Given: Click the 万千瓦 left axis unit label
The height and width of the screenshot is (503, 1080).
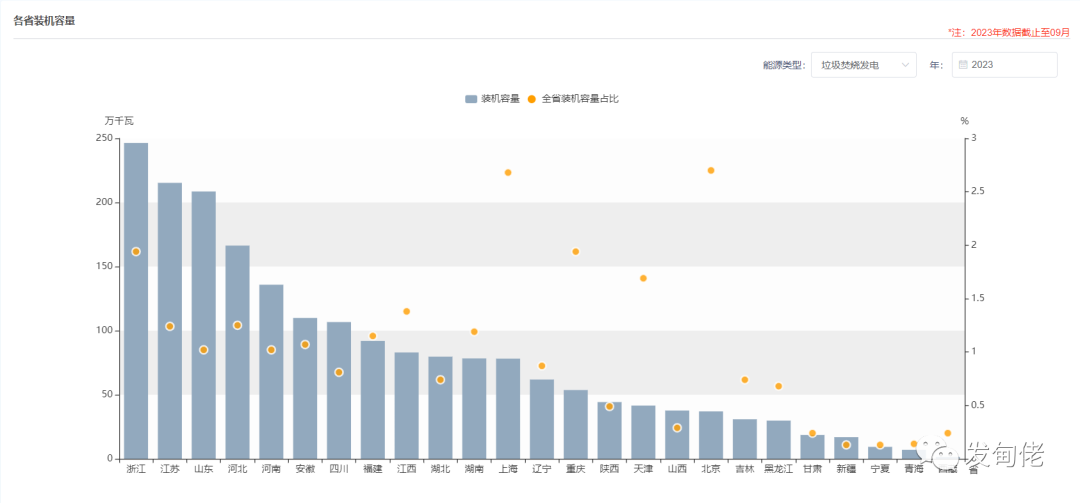Looking at the screenshot, I should click(119, 121).
